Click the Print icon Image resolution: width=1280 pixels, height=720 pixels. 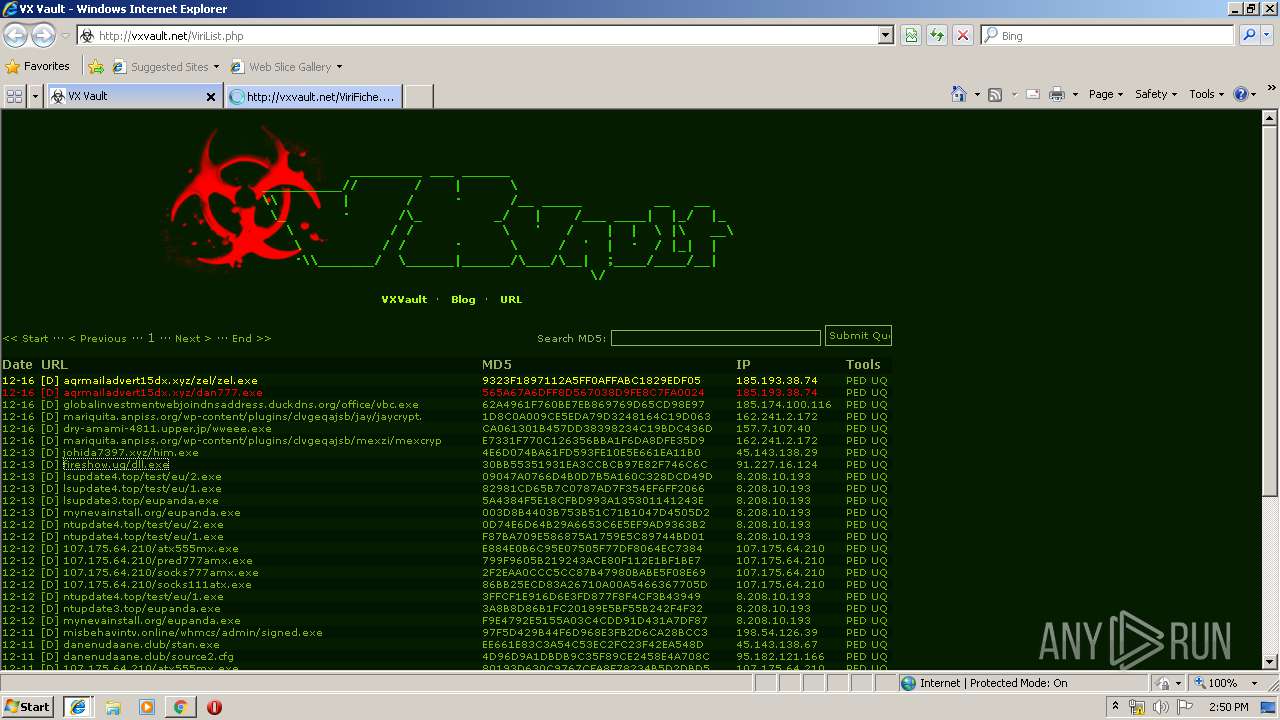[x=1058, y=94]
